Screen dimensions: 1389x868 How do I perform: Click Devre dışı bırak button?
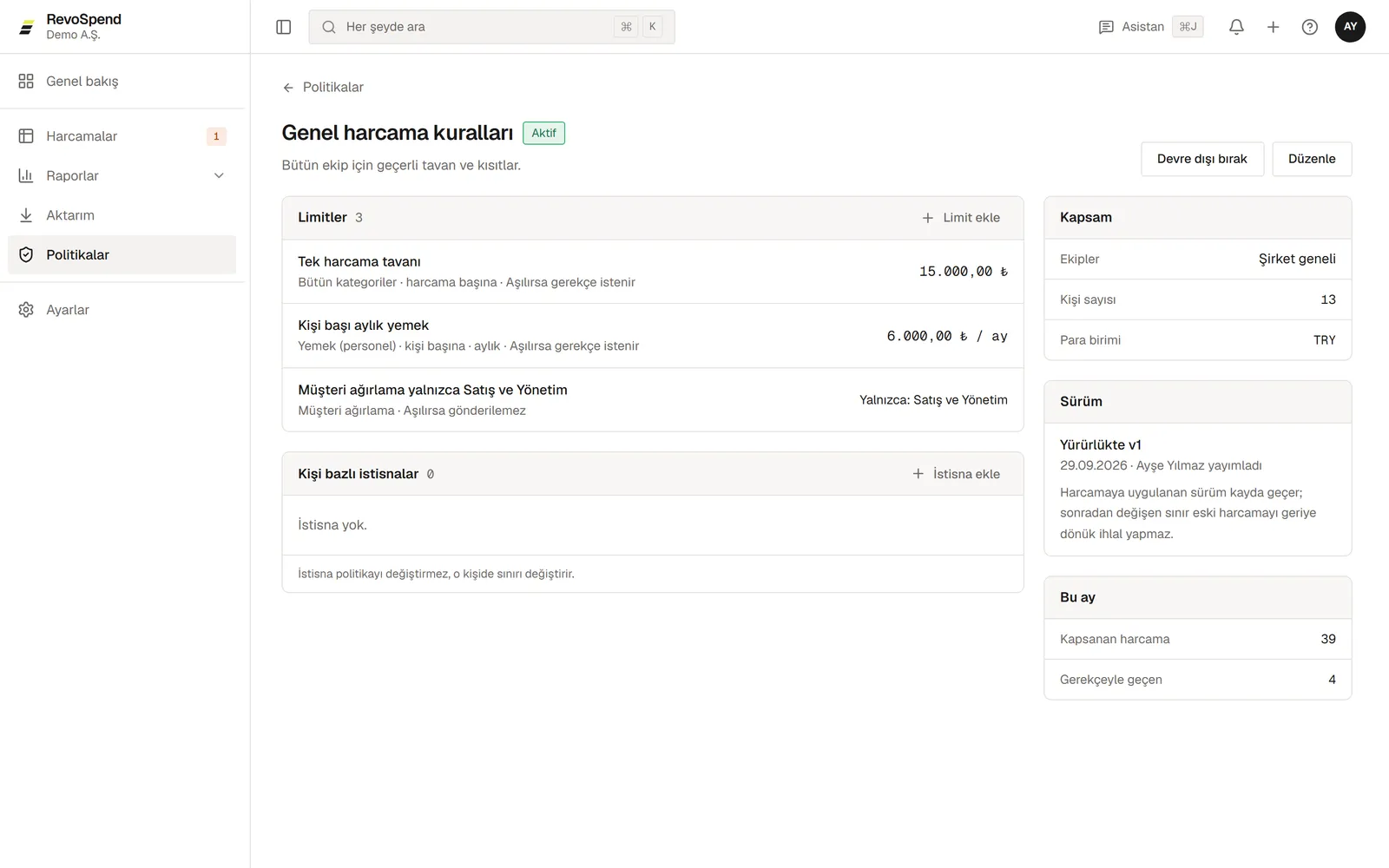pyautogui.click(x=1202, y=159)
